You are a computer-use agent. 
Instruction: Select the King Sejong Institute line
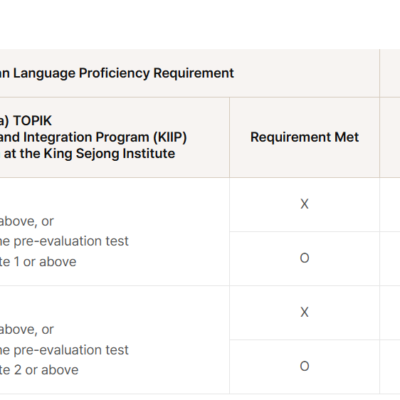(x=87, y=154)
